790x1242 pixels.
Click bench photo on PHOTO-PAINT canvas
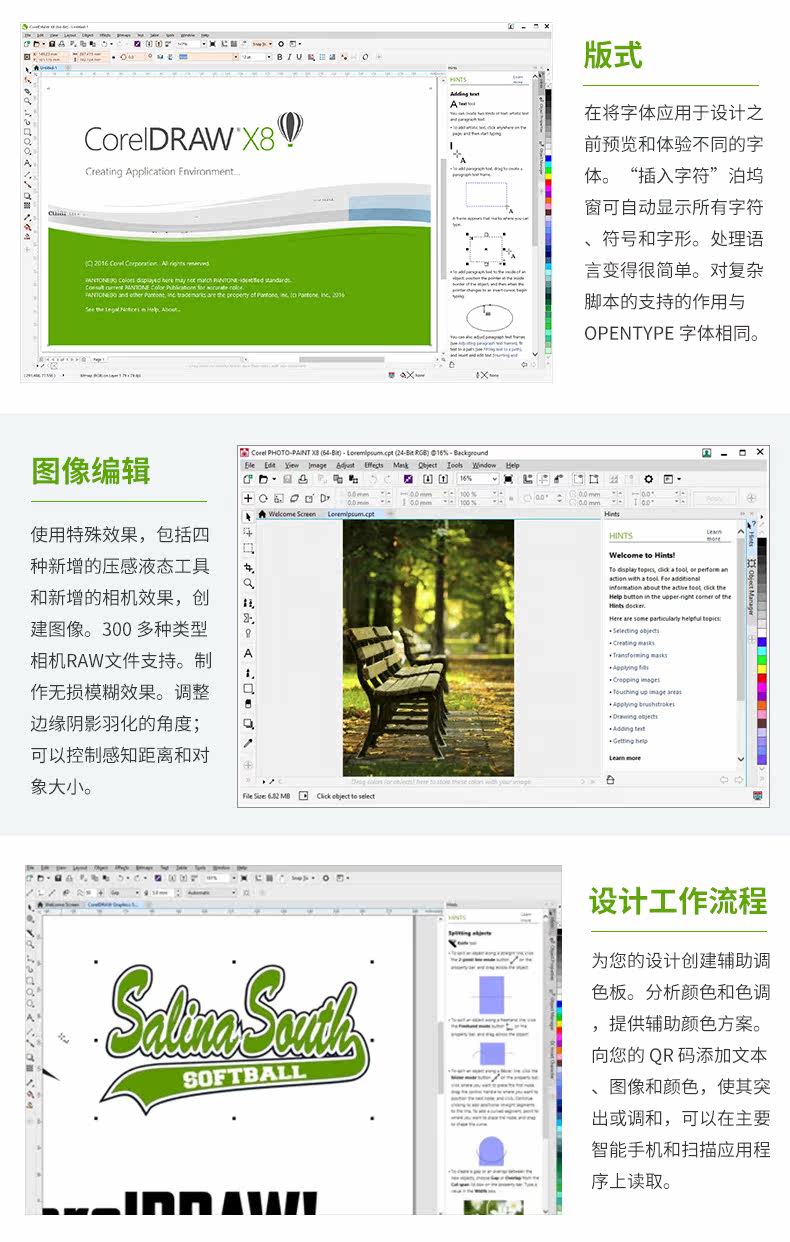point(428,647)
